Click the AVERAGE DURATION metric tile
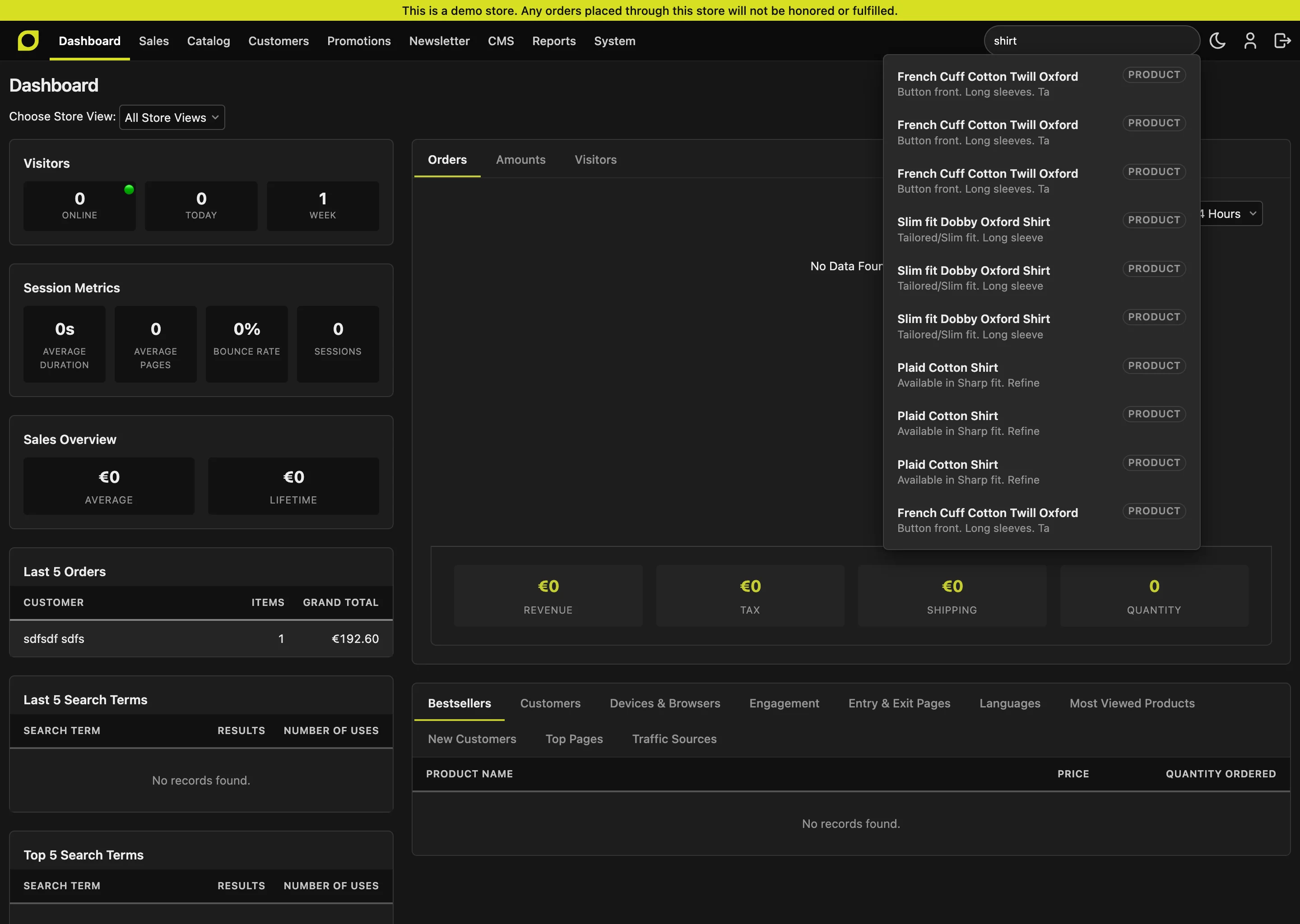 [x=64, y=344]
